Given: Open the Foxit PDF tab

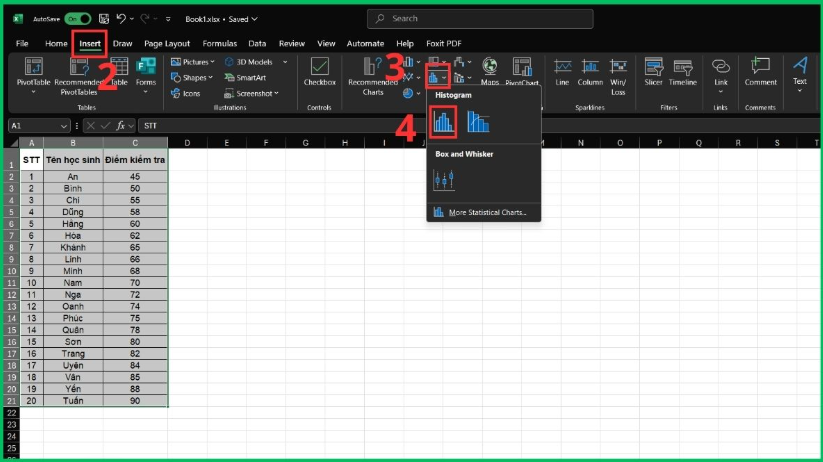Looking at the screenshot, I should (x=444, y=44).
